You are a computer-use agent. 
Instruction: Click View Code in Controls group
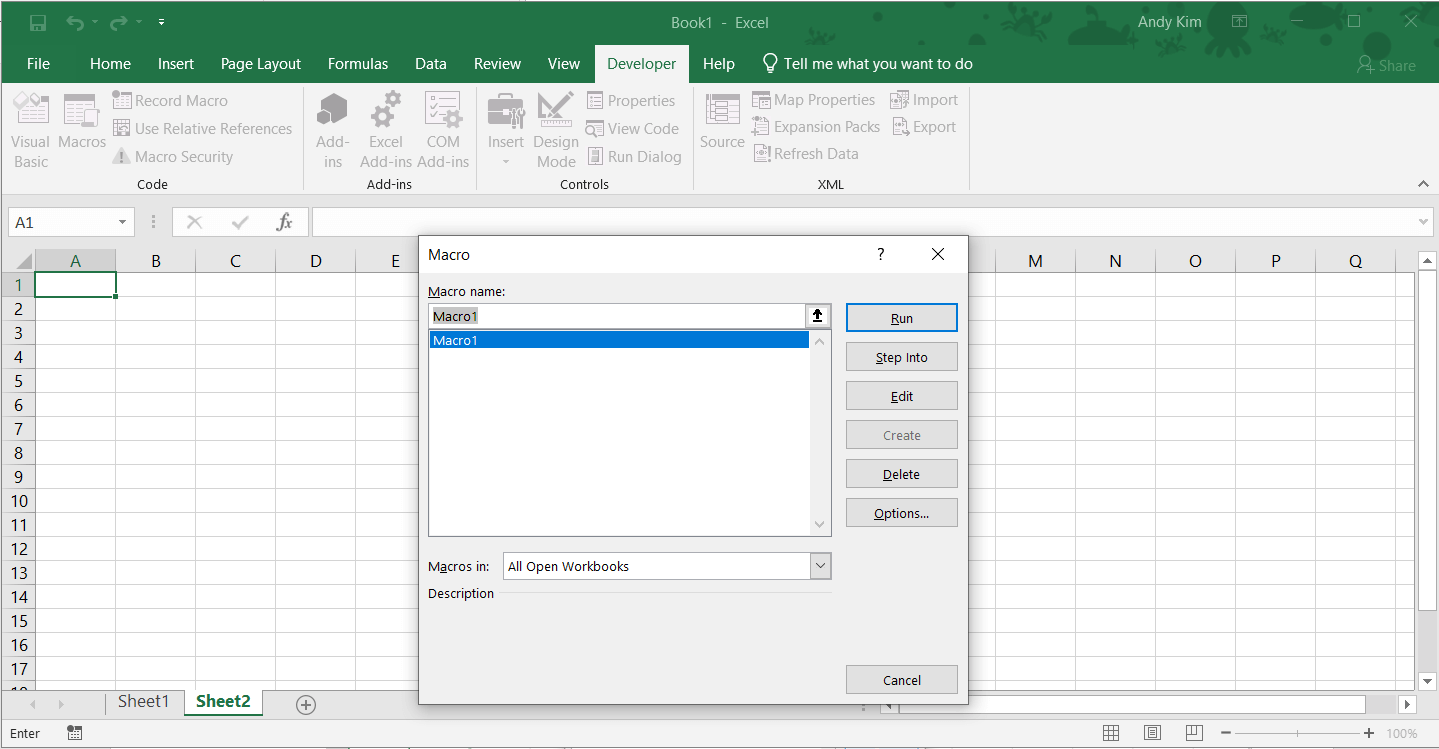(632, 128)
